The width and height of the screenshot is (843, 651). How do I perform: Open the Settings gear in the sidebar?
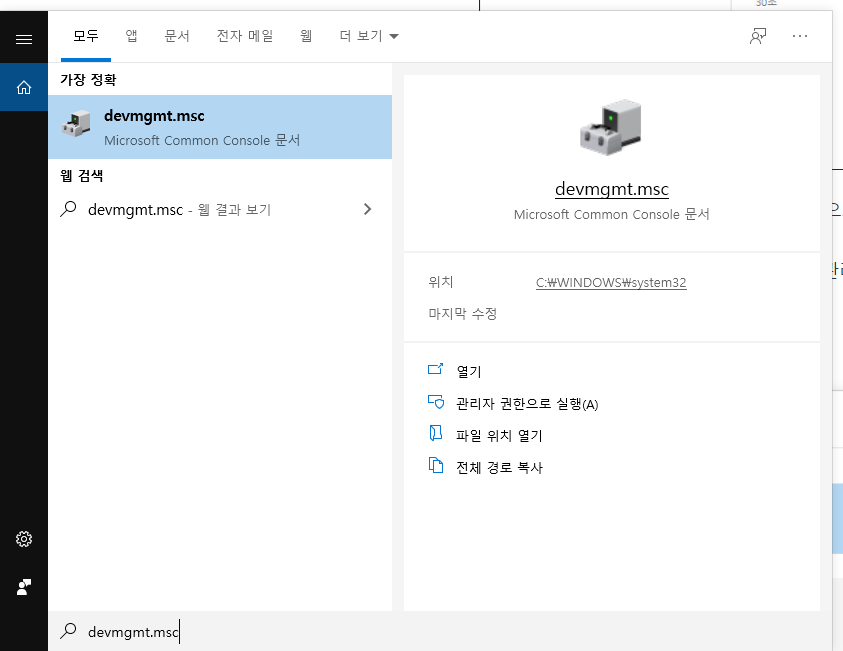coord(24,539)
